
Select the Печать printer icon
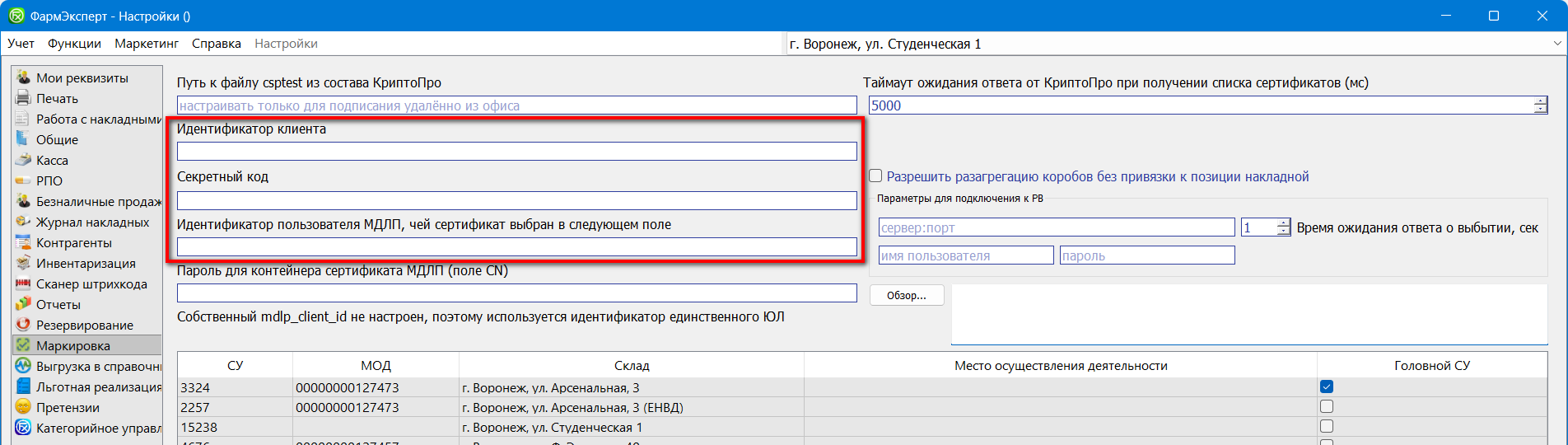click(x=23, y=98)
